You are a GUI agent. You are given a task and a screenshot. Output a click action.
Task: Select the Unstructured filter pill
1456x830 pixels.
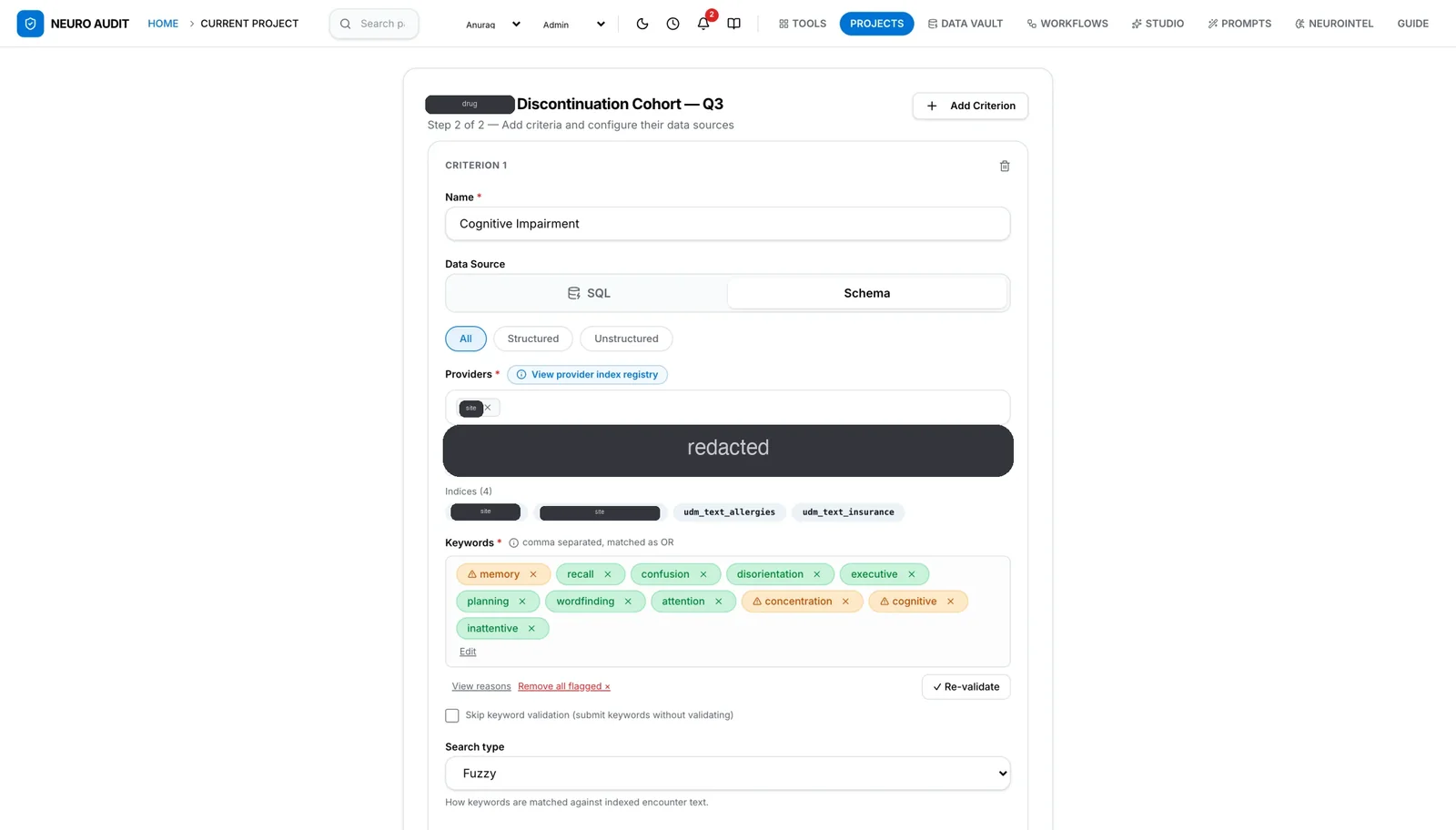pyautogui.click(x=626, y=339)
